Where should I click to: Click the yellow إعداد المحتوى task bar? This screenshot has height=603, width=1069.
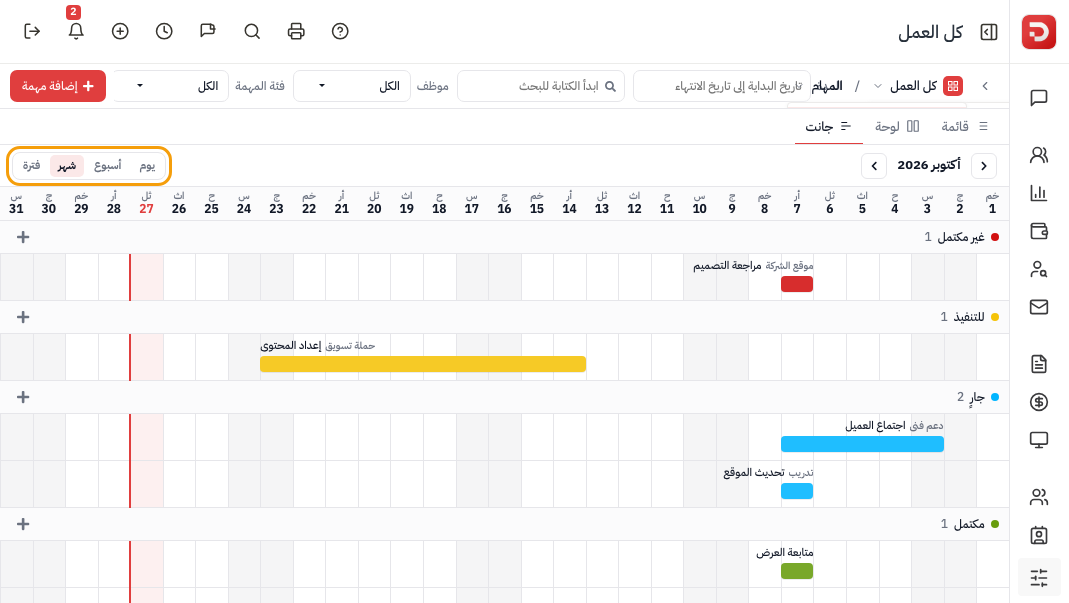[423, 364]
